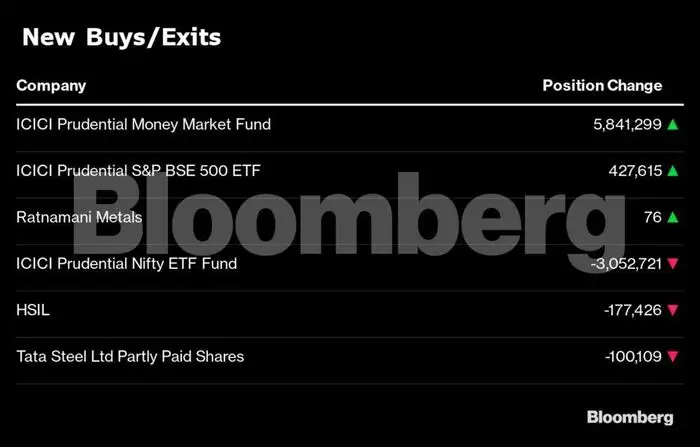The image size is (700, 447).
Task: Click the 5,841,299 position change value
Action: tap(625, 125)
